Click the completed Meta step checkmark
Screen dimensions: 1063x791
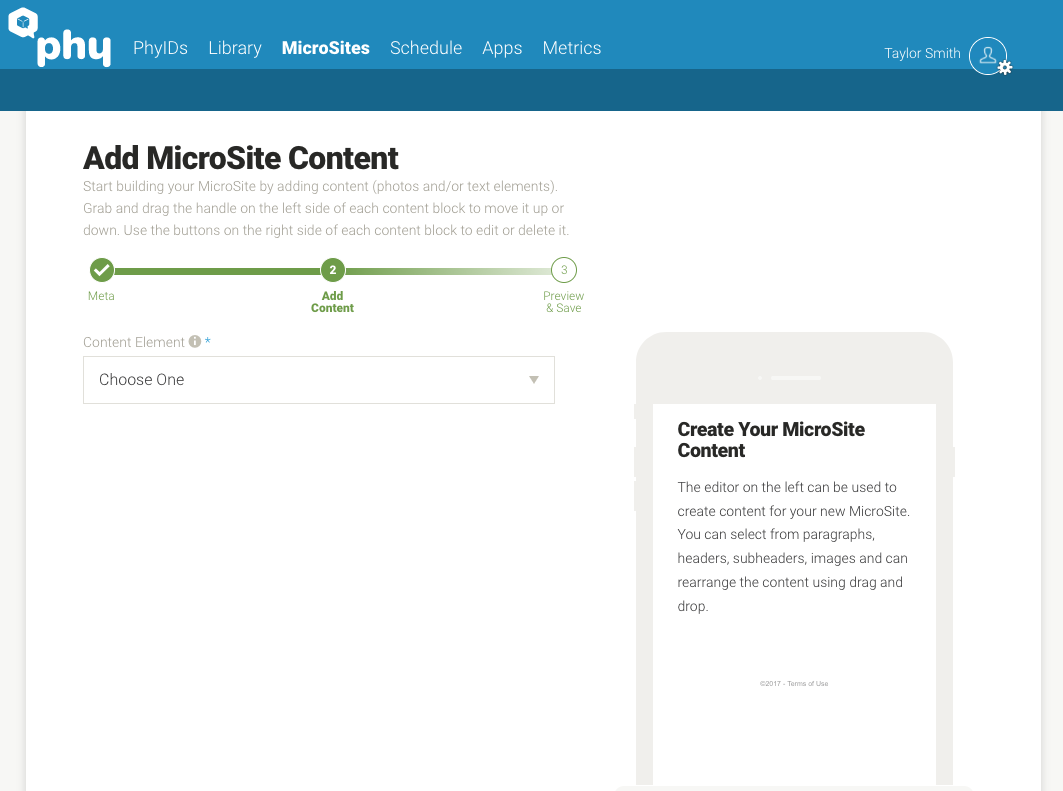pyautogui.click(x=101, y=270)
